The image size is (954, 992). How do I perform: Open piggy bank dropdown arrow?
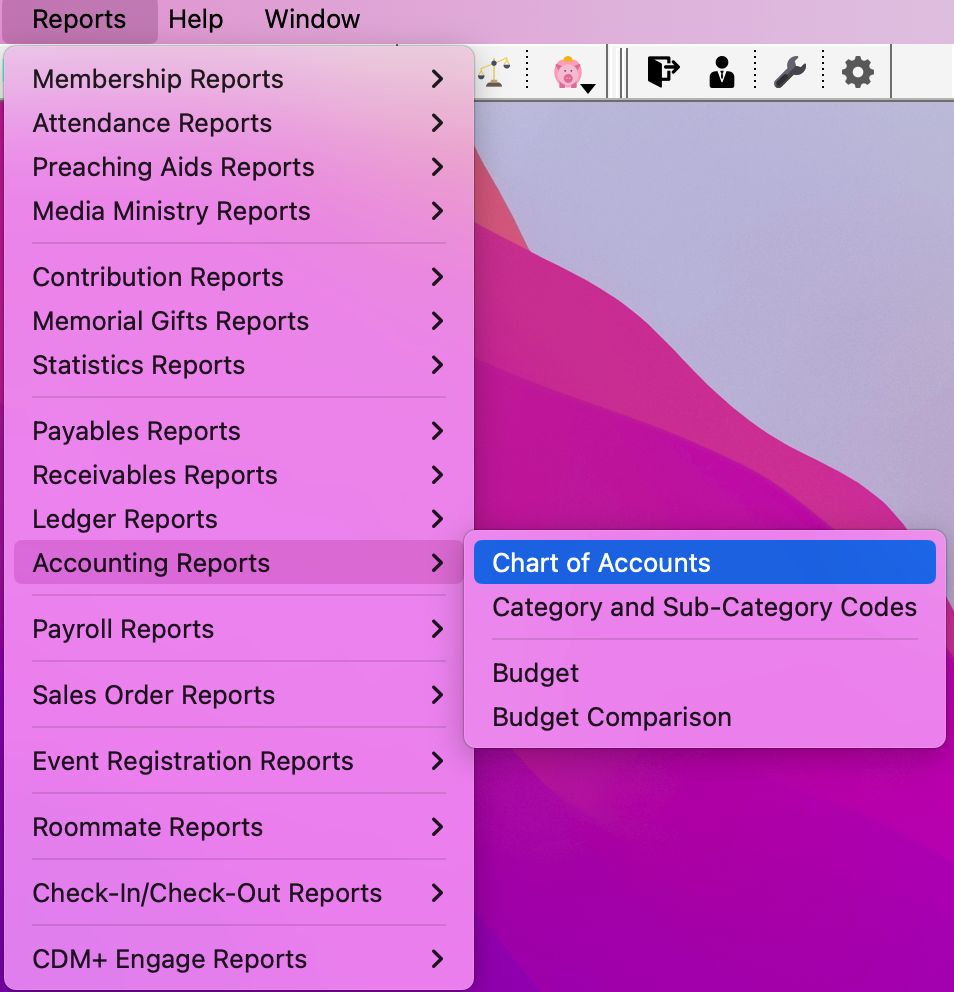point(588,88)
